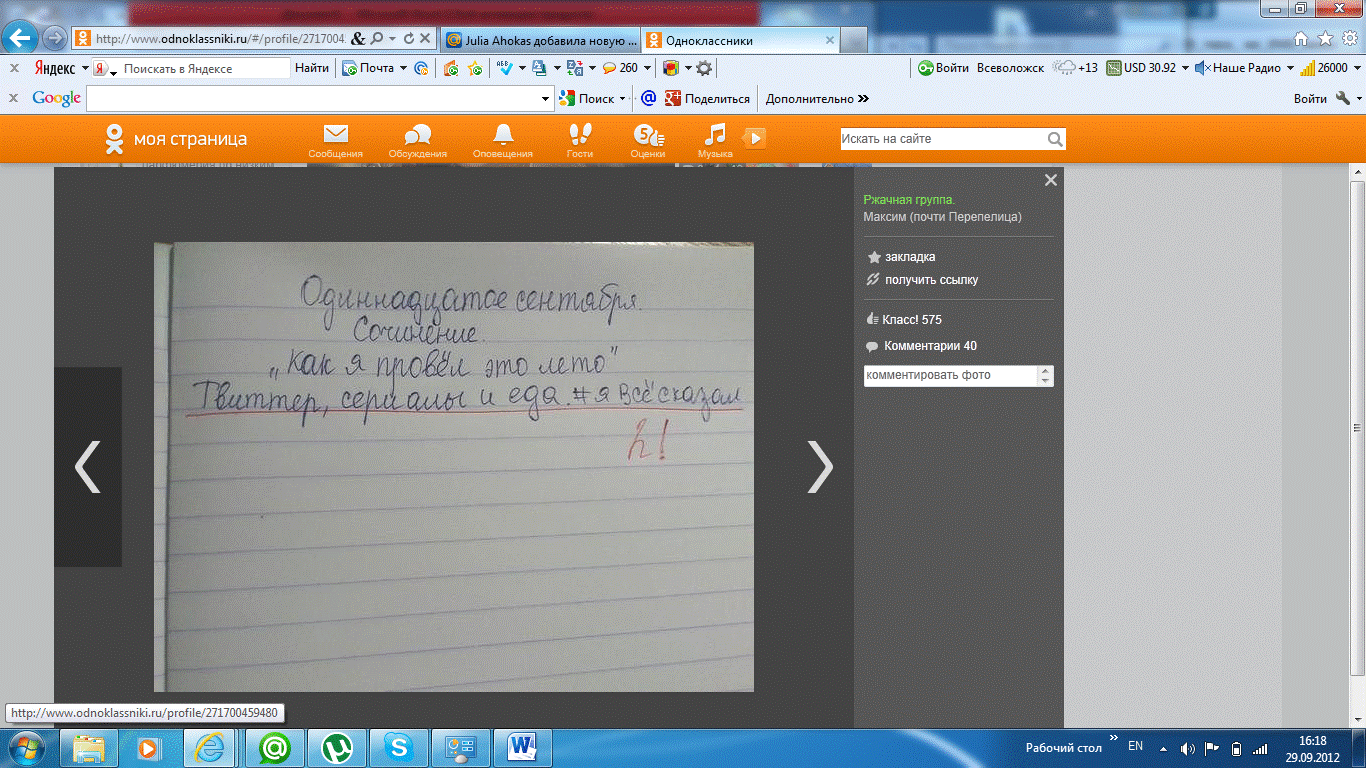Open Обсуждения discussions icon
This screenshot has width=1366, height=768.
click(417, 136)
